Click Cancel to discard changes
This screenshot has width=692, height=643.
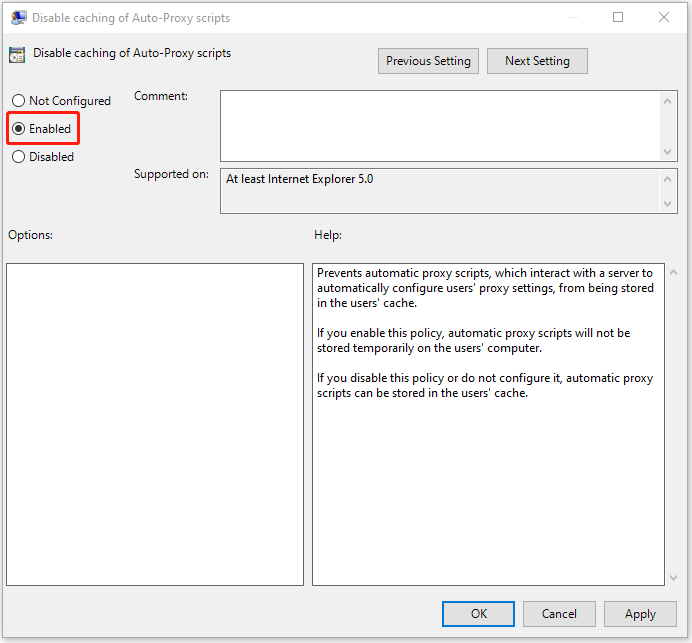coord(559,613)
